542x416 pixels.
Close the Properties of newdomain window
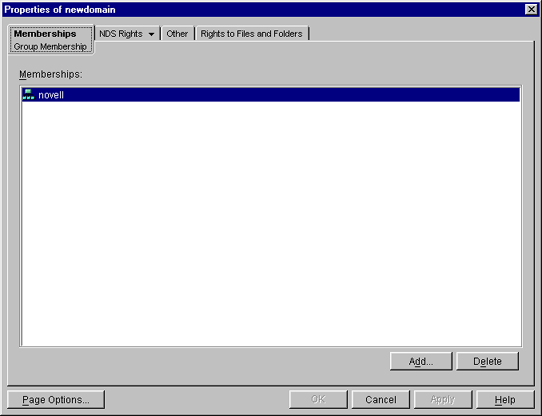point(531,9)
